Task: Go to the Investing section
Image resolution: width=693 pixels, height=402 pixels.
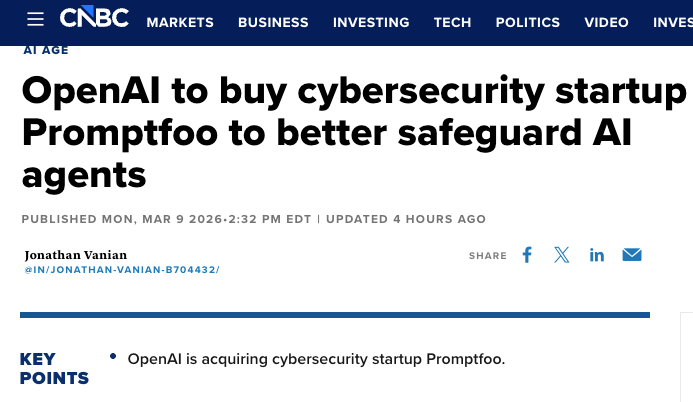Action: click(x=371, y=22)
